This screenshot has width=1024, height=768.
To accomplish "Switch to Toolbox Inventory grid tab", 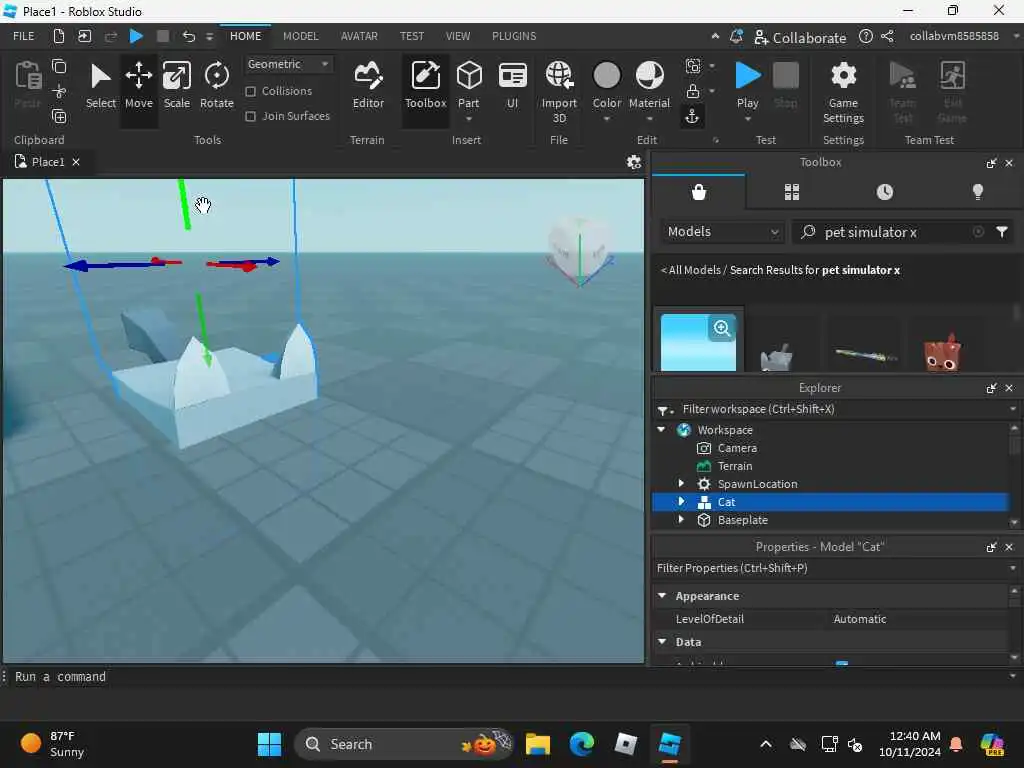I will [x=792, y=192].
